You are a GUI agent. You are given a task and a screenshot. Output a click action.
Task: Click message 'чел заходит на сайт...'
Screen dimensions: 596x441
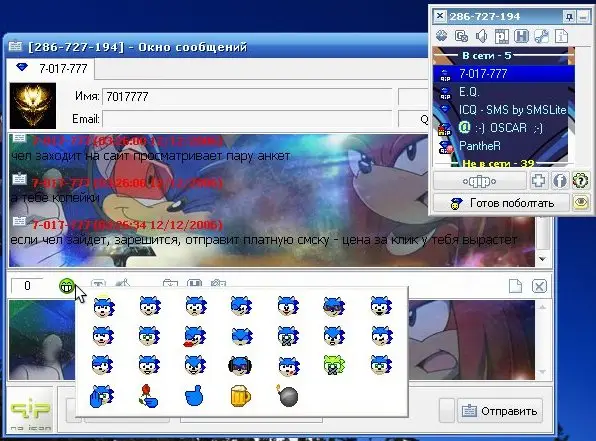pos(151,156)
